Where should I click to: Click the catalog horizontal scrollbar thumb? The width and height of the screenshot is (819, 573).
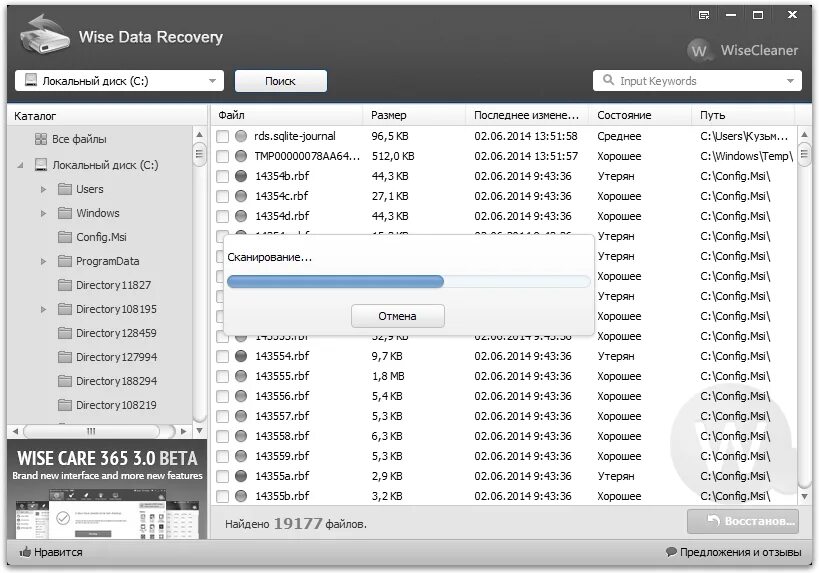point(91,431)
